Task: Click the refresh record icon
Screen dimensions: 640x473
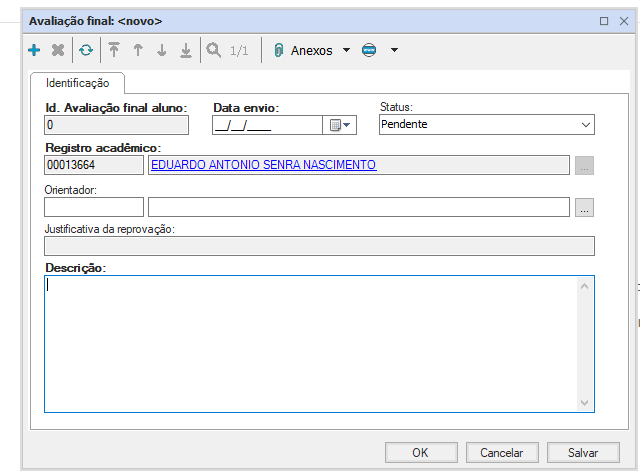Action: (86, 50)
